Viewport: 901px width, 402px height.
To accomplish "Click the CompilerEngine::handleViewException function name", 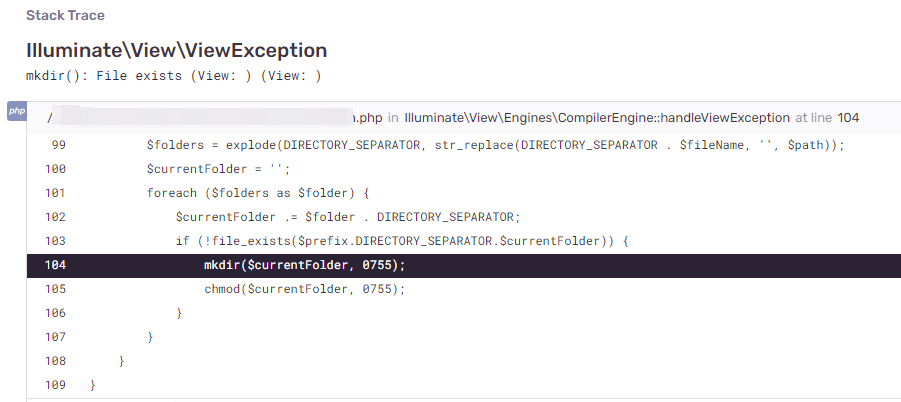I will (x=597, y=118).
